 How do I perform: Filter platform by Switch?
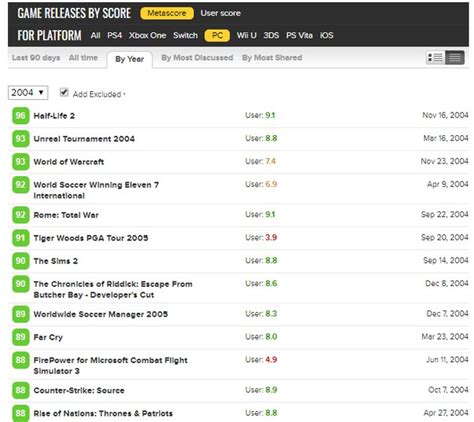[x=185, y=35]
